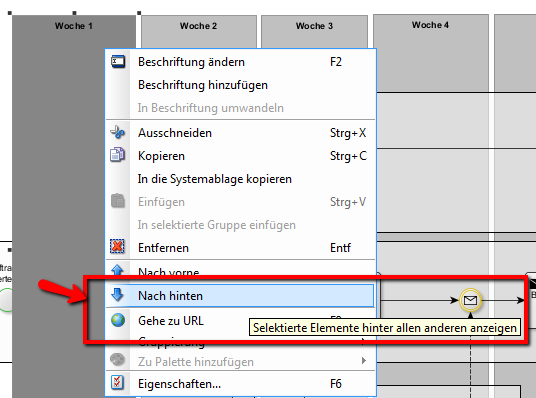Click the envelope message event in diagram
Screen dimensions: 536x398
pos(470,300)
